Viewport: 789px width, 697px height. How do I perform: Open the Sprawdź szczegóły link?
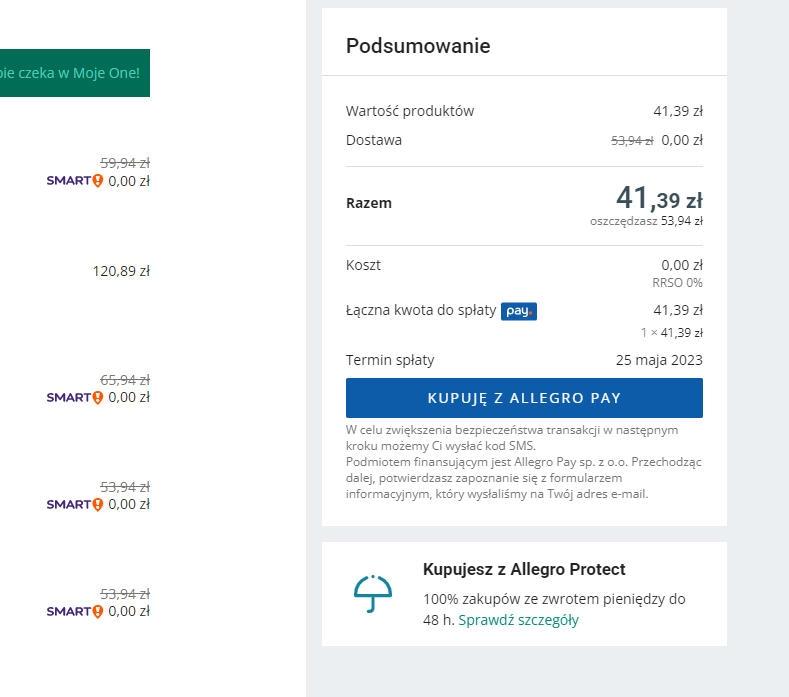tap(518, 620)
